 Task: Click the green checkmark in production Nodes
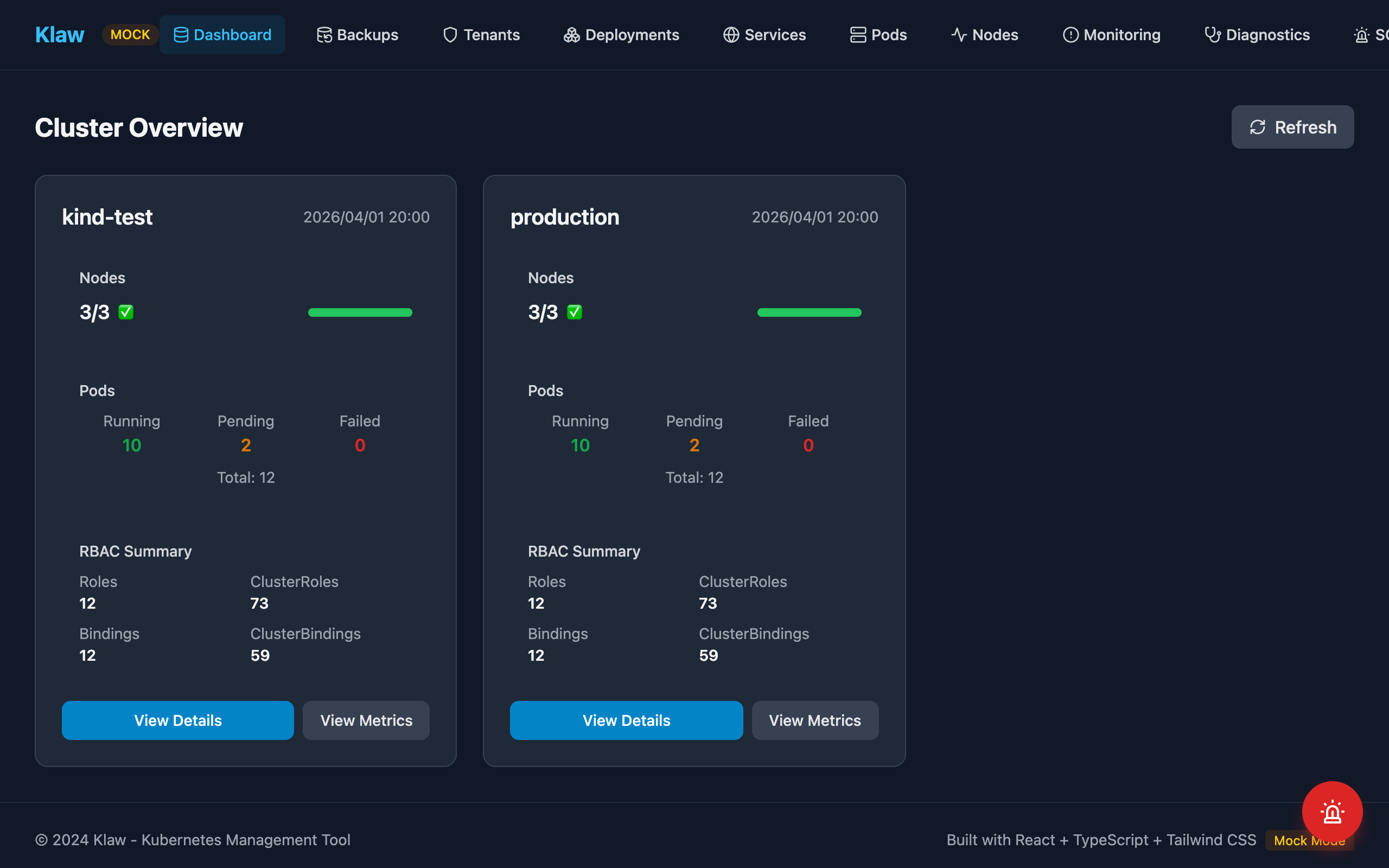click(x=575, y=312)
